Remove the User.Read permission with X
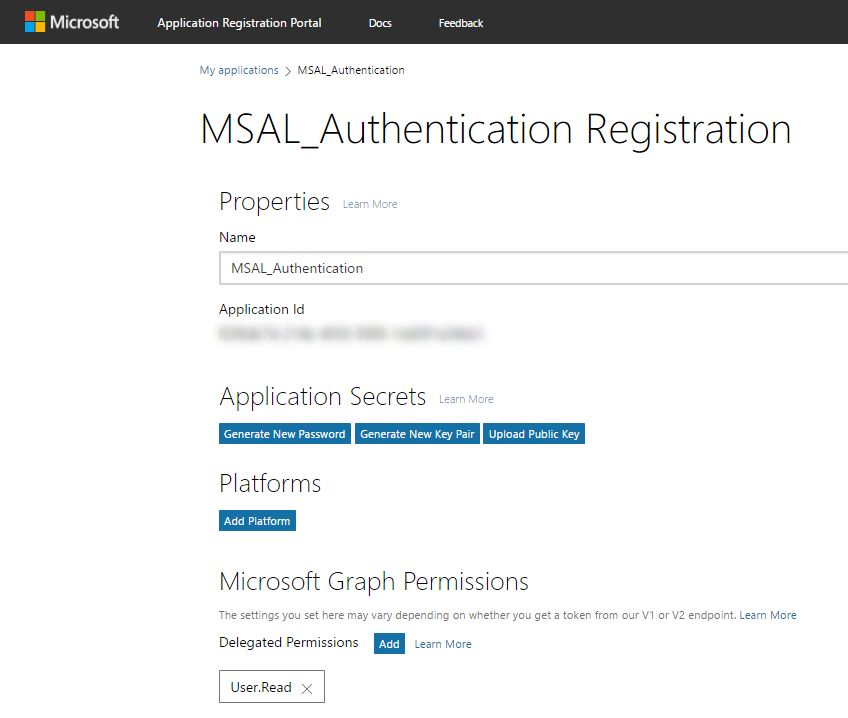 (x=307, y=688)
